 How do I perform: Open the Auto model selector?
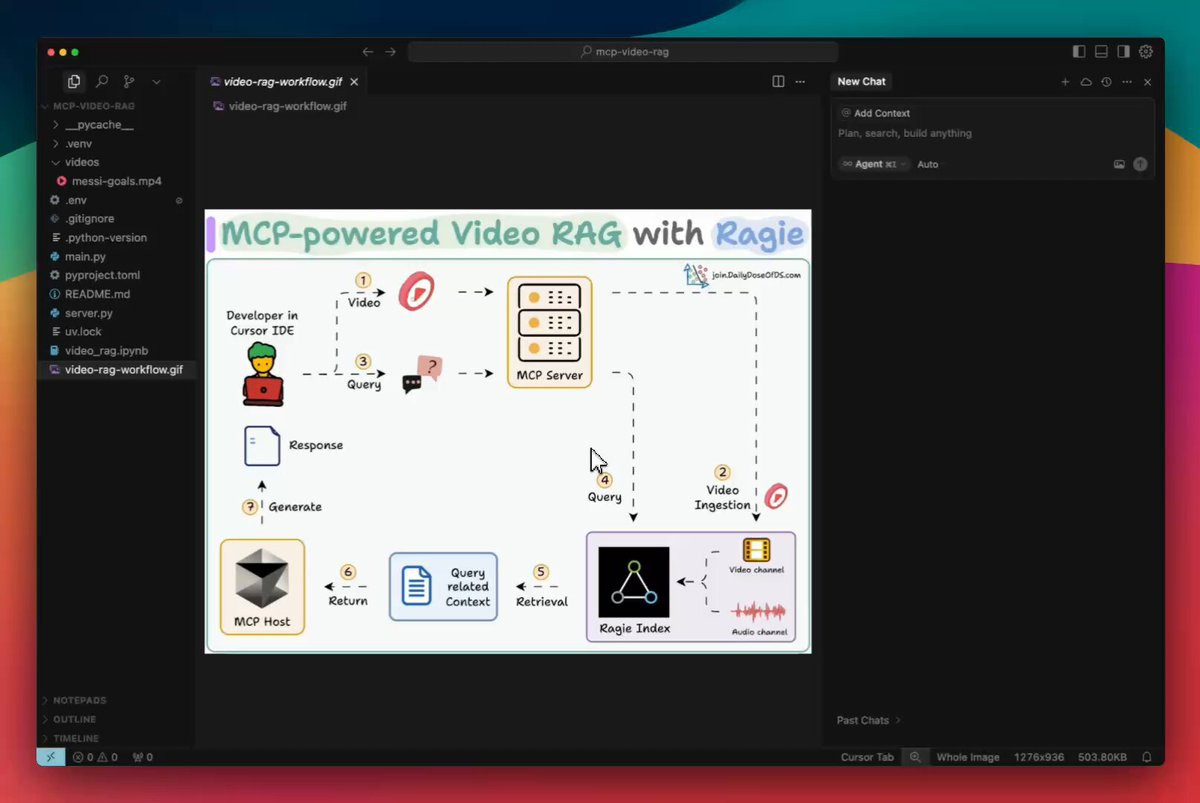pos(928,164)
